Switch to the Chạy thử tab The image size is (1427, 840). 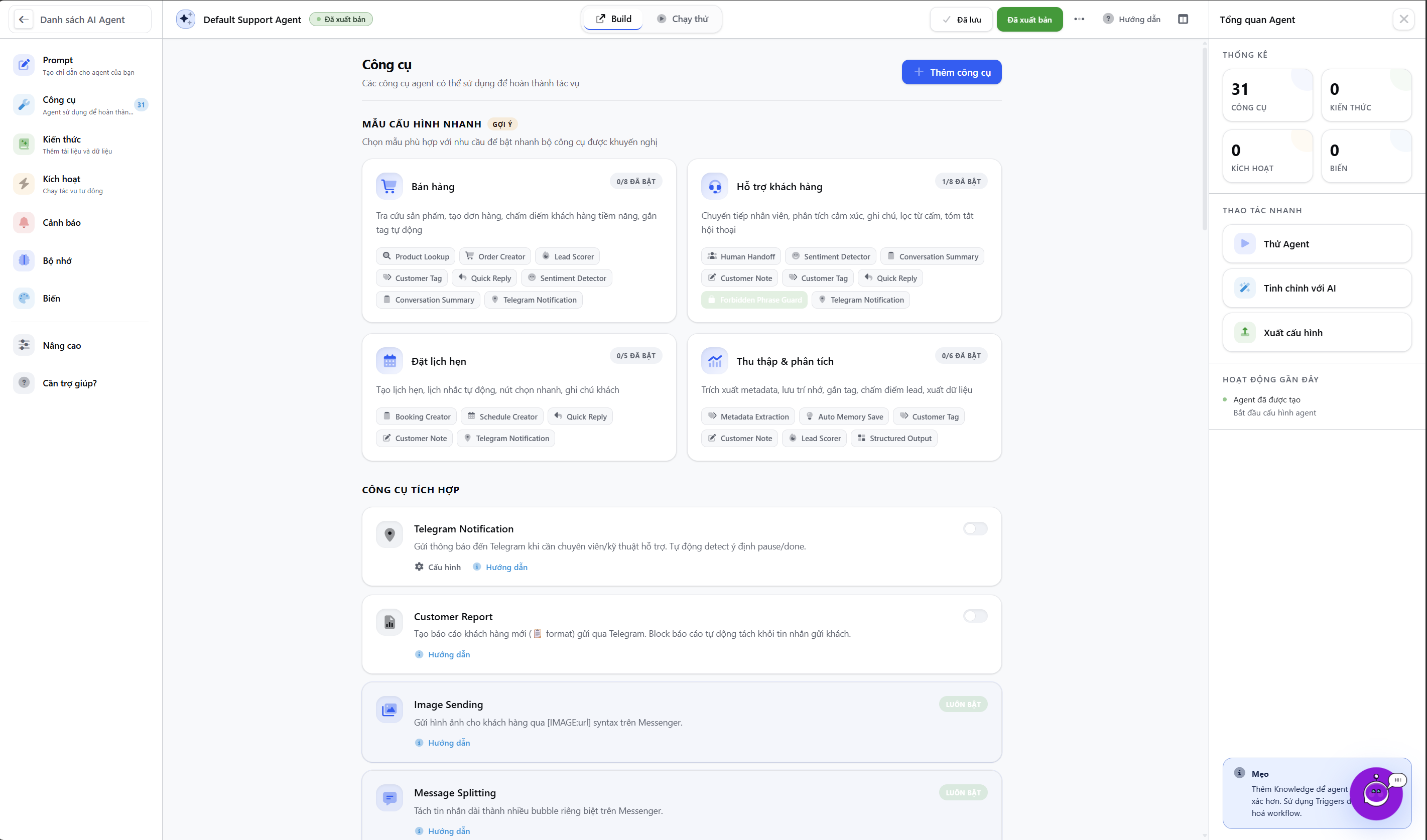tap(683, 19)
